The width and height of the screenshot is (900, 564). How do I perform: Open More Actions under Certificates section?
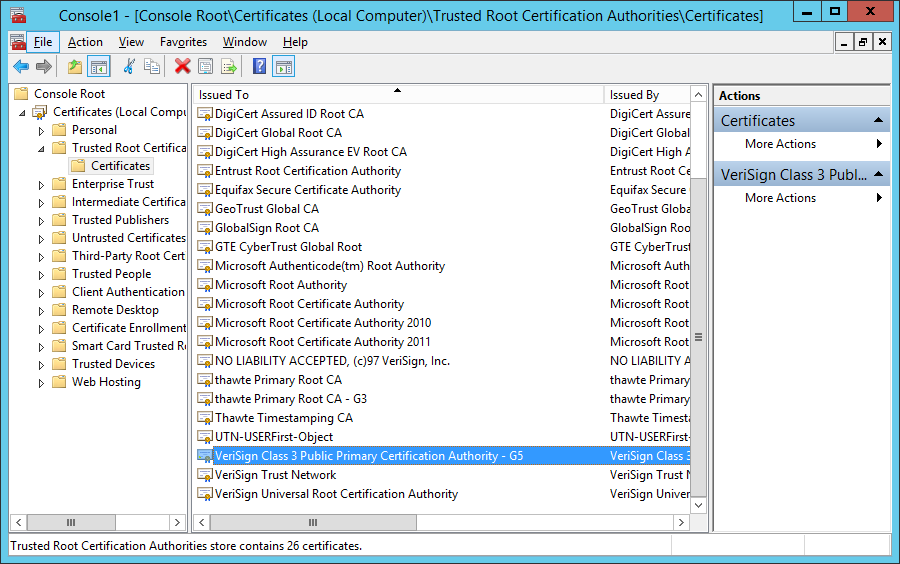click(801, 144)
